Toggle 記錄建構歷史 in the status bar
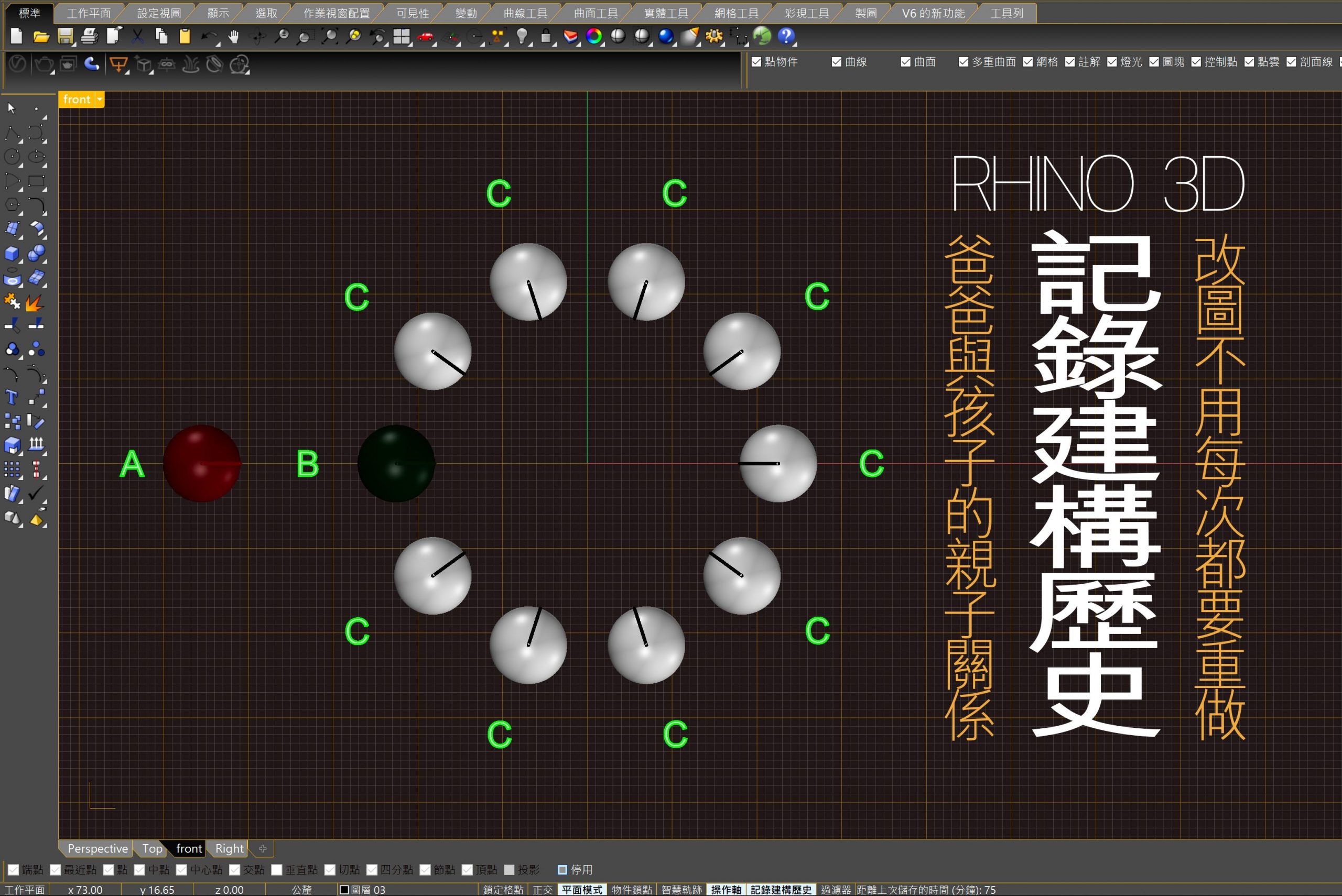Screen dimensions: 1342x896 pyautogui.click(x=781, y=890)
